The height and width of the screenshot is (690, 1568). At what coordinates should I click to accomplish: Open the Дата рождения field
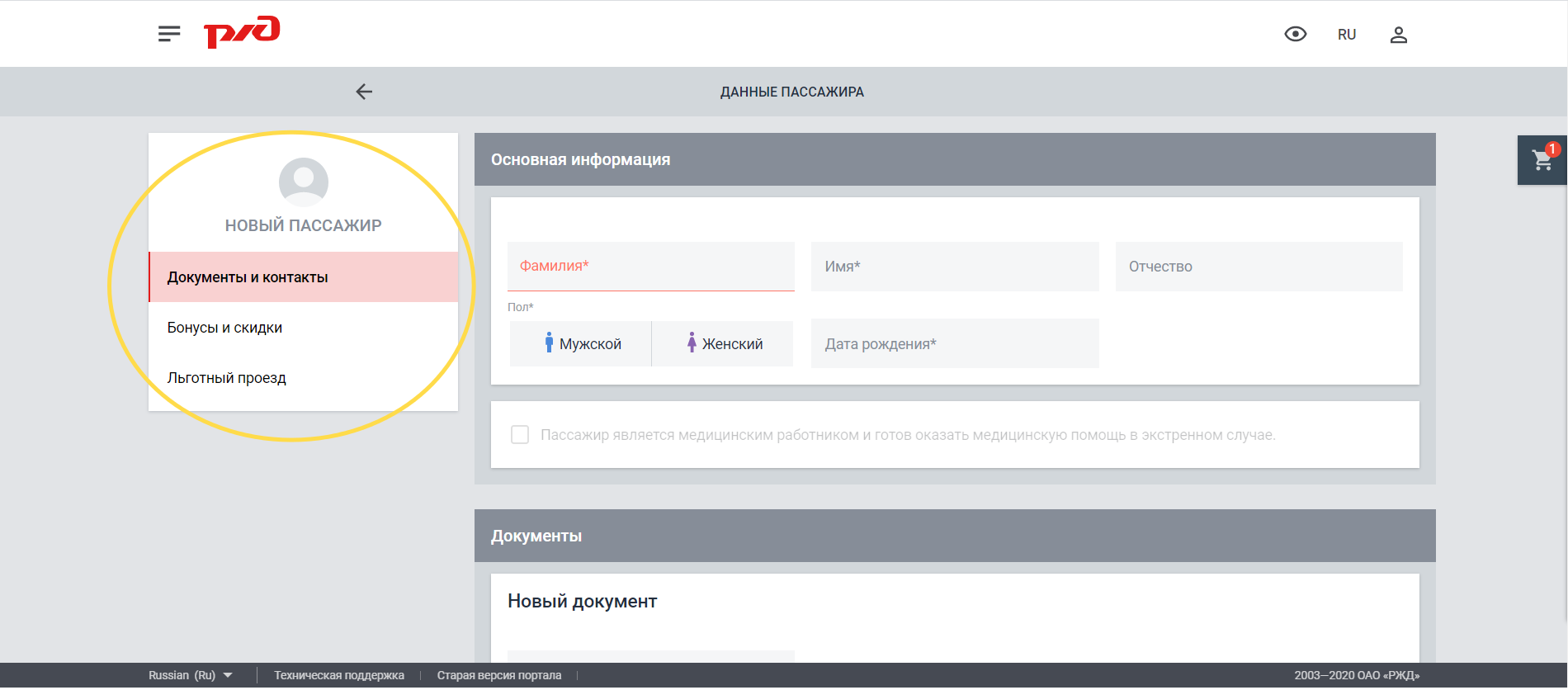pyautogui.click(x=955, y=343)
